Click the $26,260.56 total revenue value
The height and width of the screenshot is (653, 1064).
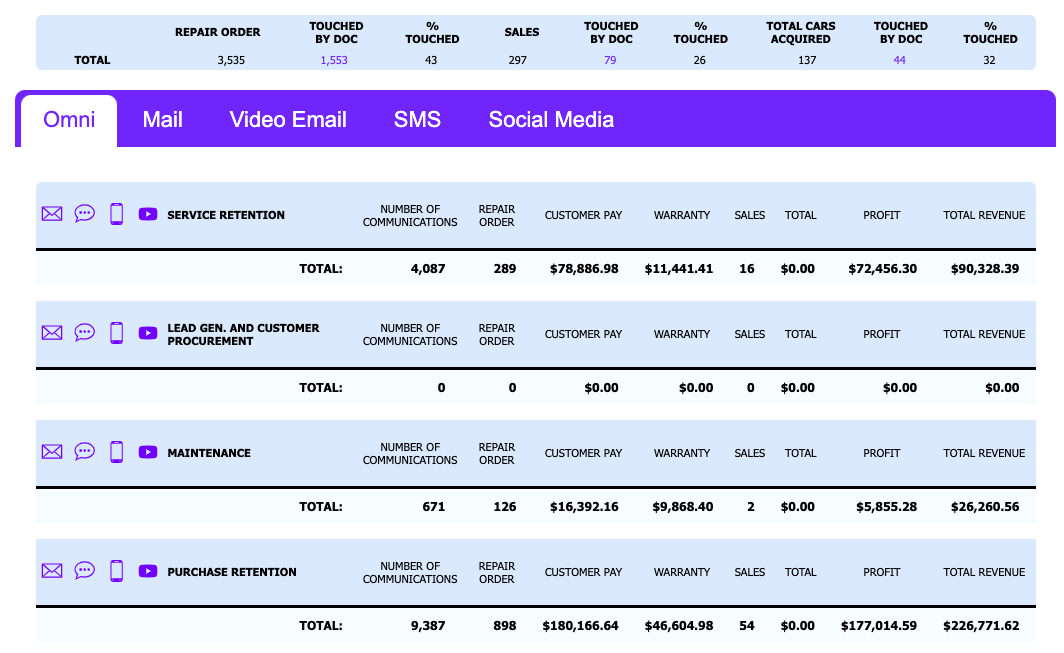point(985,507)
